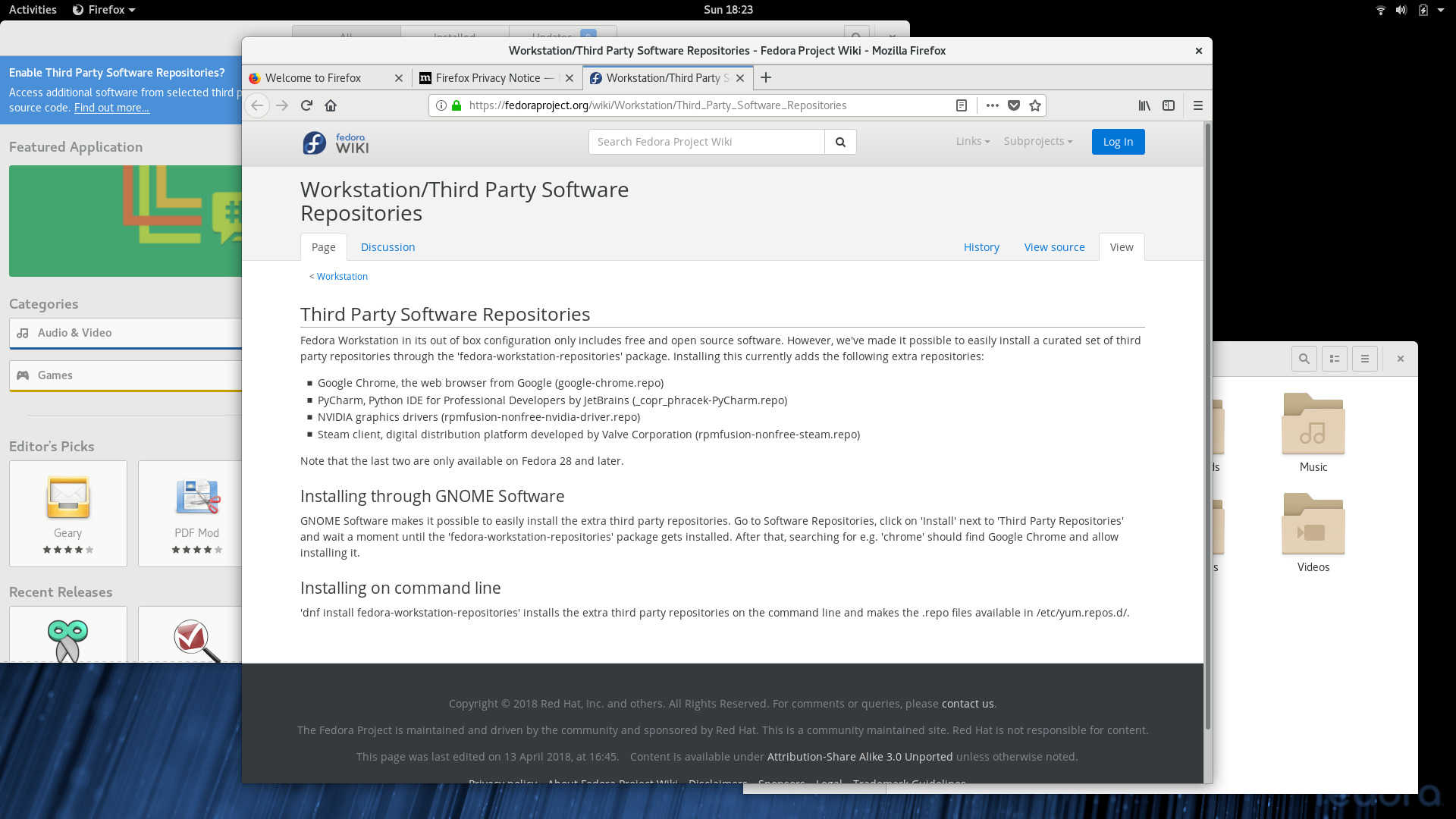Open a new Firefox tab
Viewport: 1456px width, 819px height.
click(x=766, y=77)
